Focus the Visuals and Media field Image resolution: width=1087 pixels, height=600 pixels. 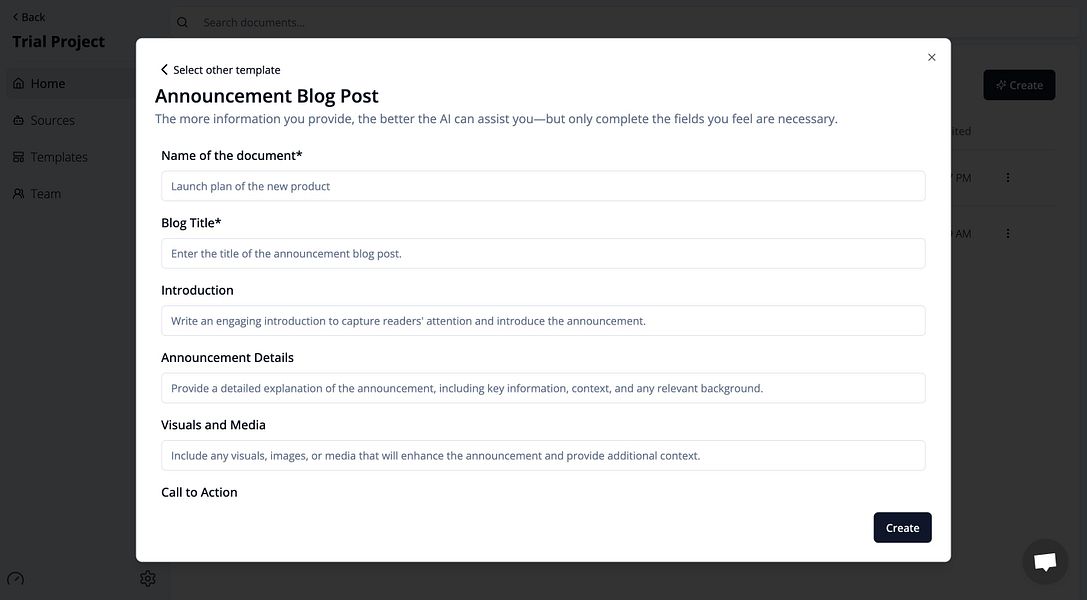point(543,455)
